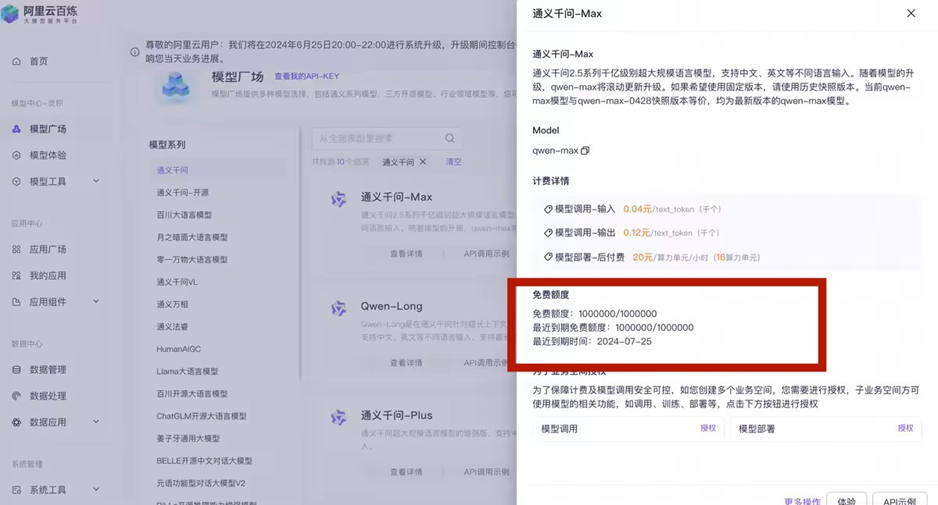
Task: Click the 通义千问-Plus card logo
Action: click(x=339, y=417)
